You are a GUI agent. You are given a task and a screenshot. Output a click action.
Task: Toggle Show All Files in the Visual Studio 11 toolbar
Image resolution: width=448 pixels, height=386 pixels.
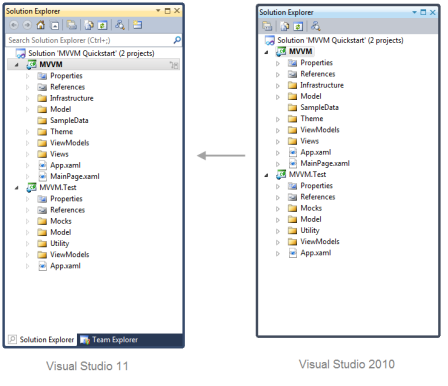pyautogui.click(x=89, y=25)
